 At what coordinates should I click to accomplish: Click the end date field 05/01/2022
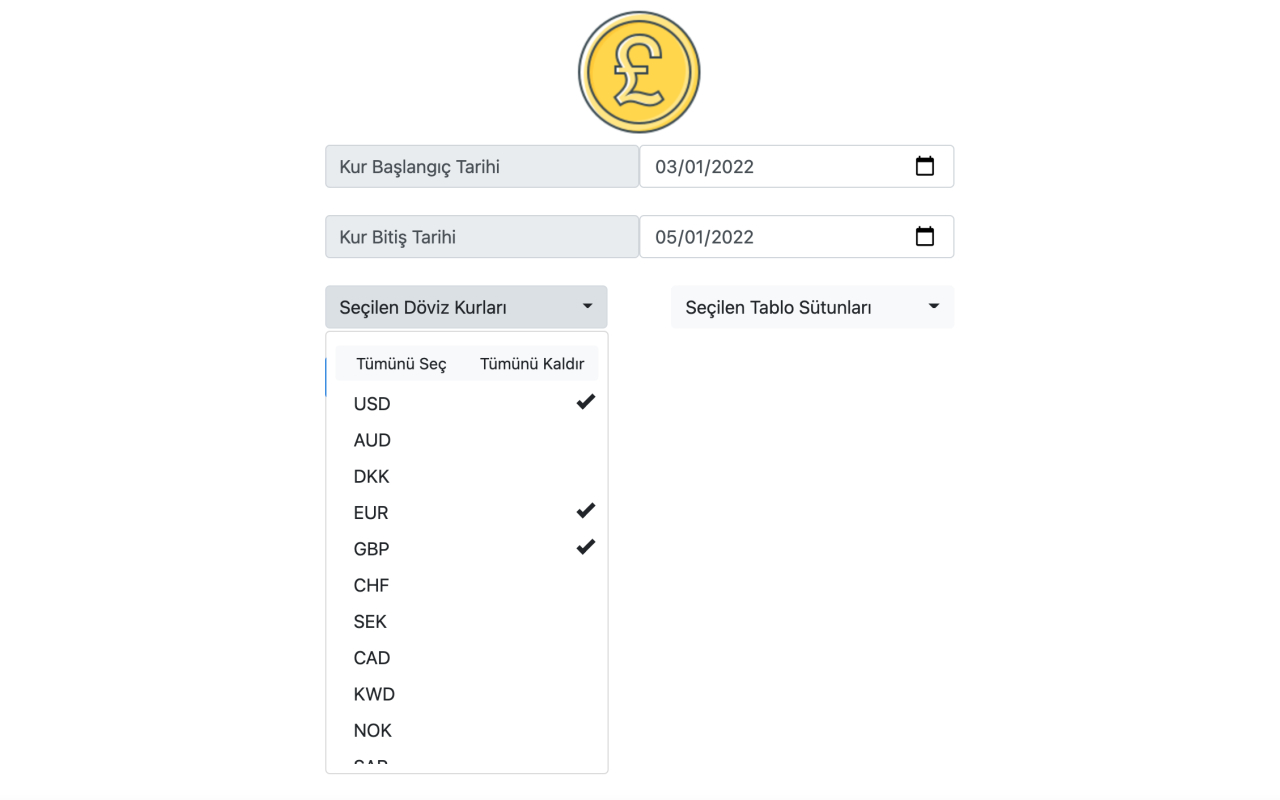pos(796,236)
